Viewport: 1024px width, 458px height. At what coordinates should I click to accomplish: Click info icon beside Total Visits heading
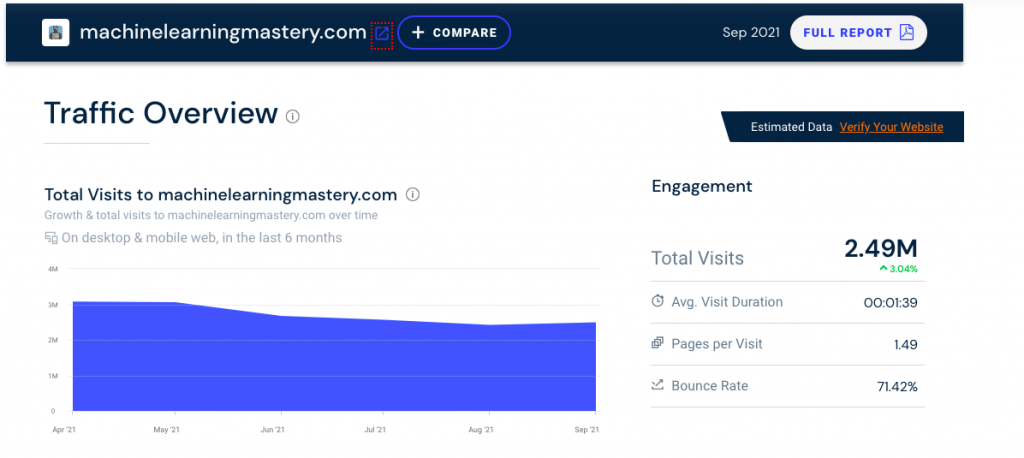pyautogui.click(x=413, y=195)
